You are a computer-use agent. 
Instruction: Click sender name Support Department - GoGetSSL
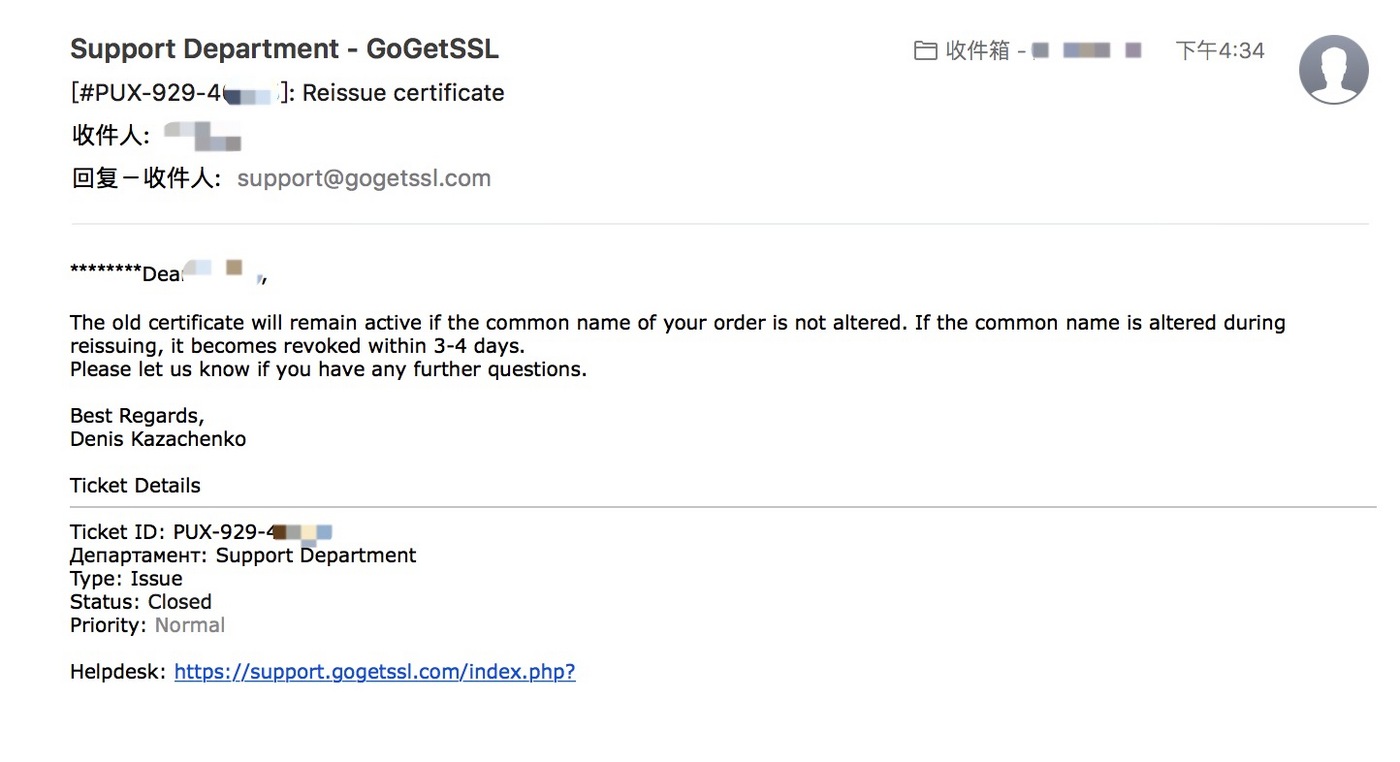284,48
